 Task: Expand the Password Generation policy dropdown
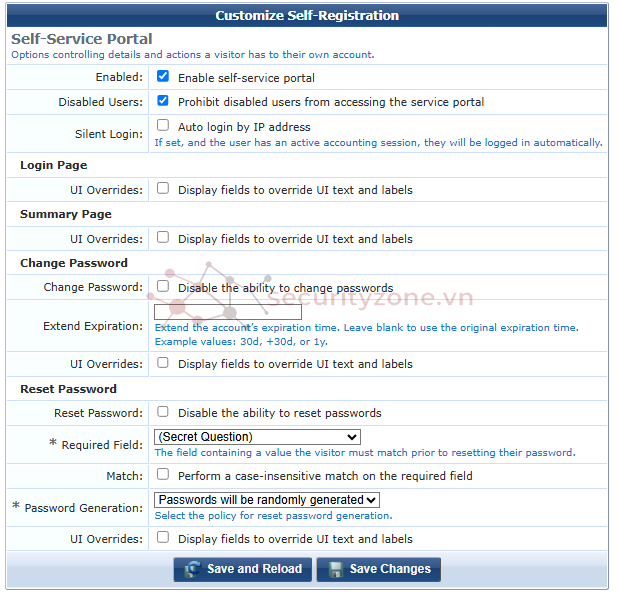(267, 500)
